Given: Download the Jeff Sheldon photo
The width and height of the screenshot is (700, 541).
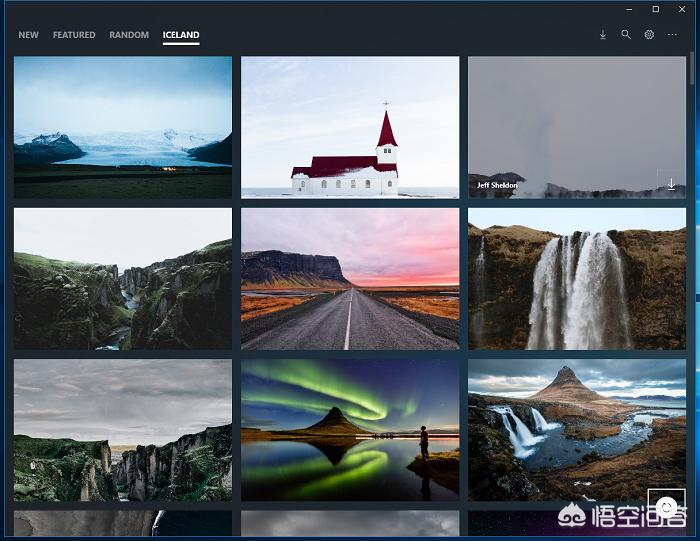Looking at the screenshot, I should click(671, 185).
